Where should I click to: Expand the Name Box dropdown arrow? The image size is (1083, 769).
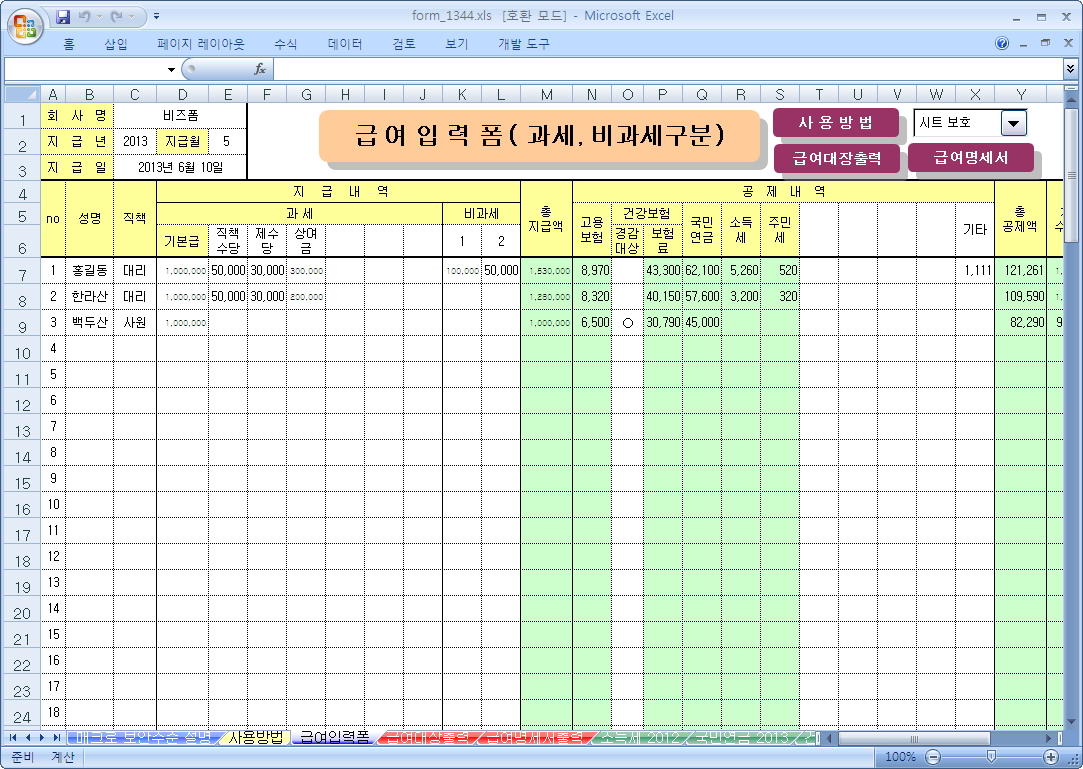pyautogui.click(x=171, y=69)
